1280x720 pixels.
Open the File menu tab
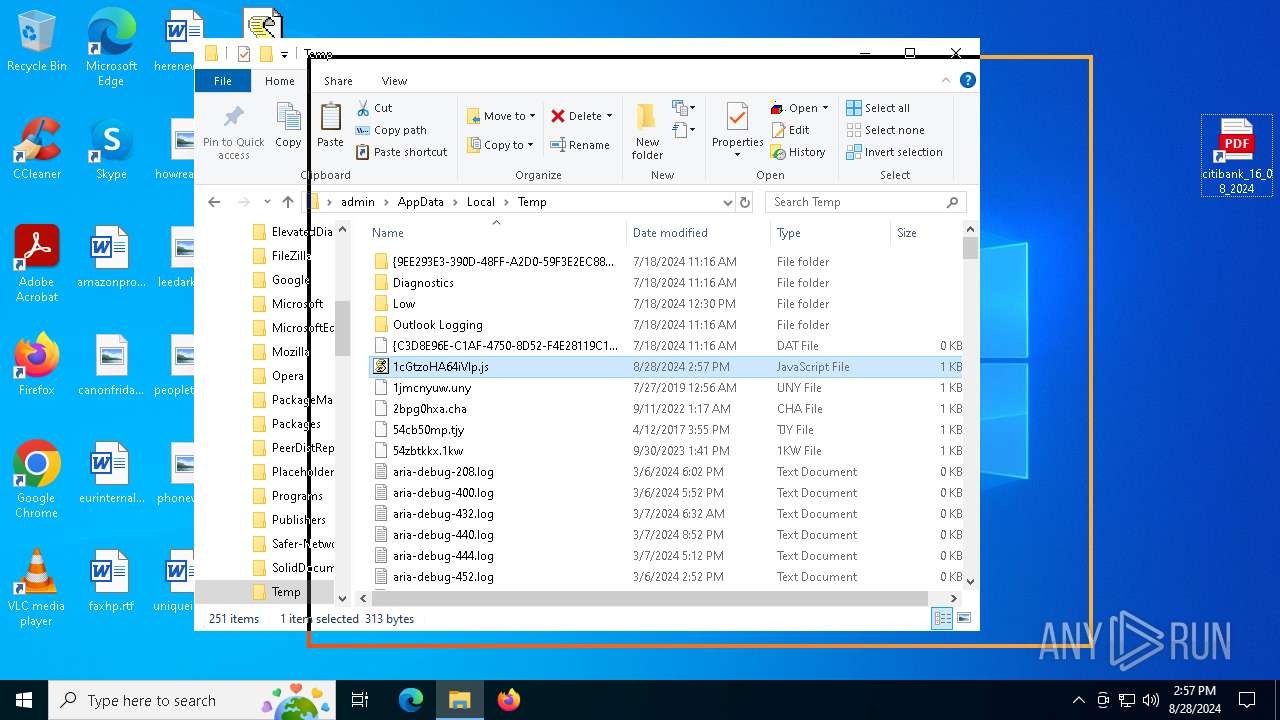(222, 81)
